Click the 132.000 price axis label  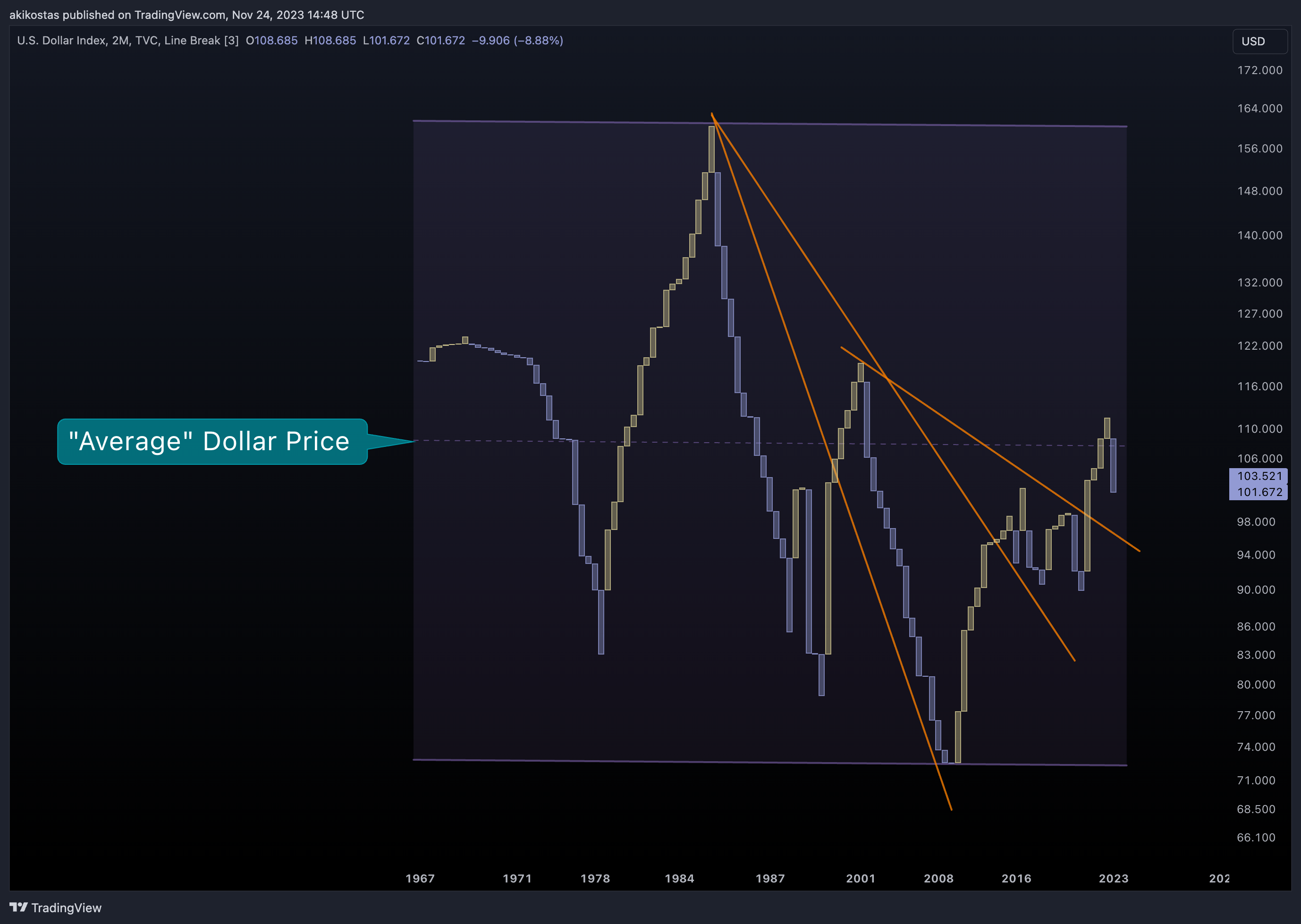point(1260,283)
